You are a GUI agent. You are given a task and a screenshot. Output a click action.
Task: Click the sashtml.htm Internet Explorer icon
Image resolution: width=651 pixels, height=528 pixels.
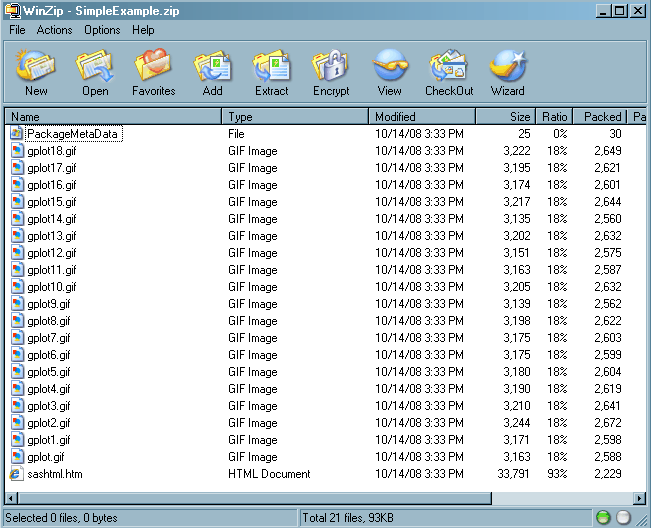16,474
